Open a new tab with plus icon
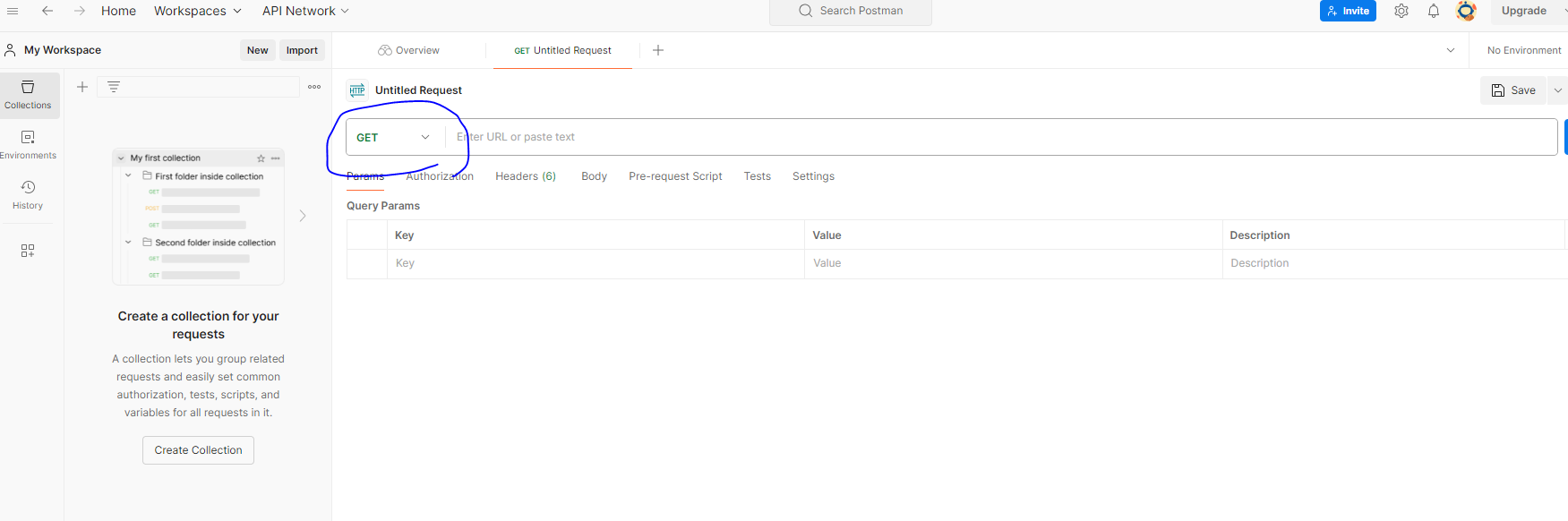 pyautogui.click(x=658, y=50)
